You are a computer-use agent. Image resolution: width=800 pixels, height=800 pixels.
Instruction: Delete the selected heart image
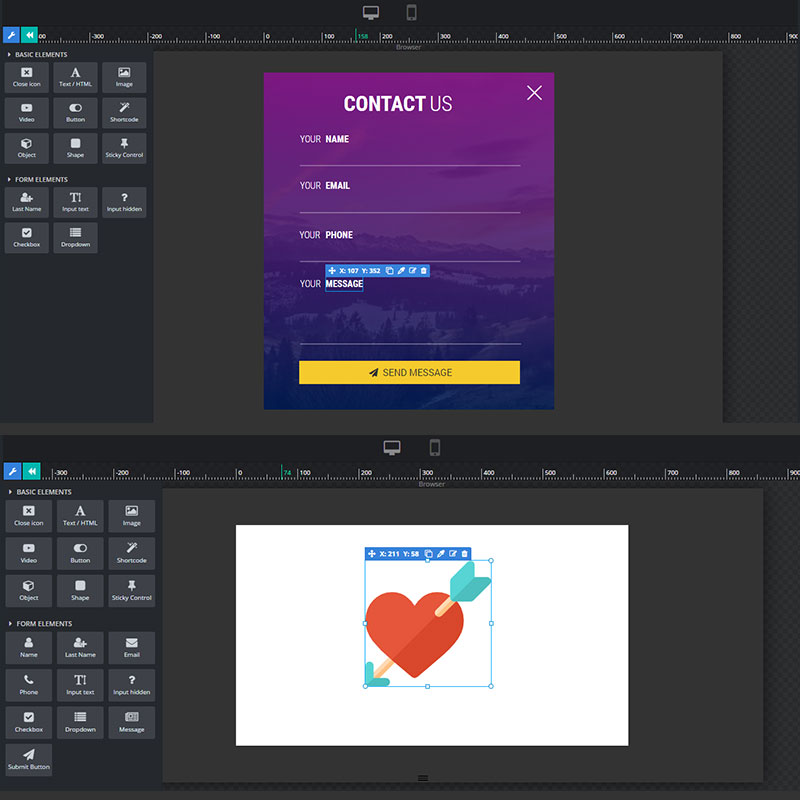[464, 554]
